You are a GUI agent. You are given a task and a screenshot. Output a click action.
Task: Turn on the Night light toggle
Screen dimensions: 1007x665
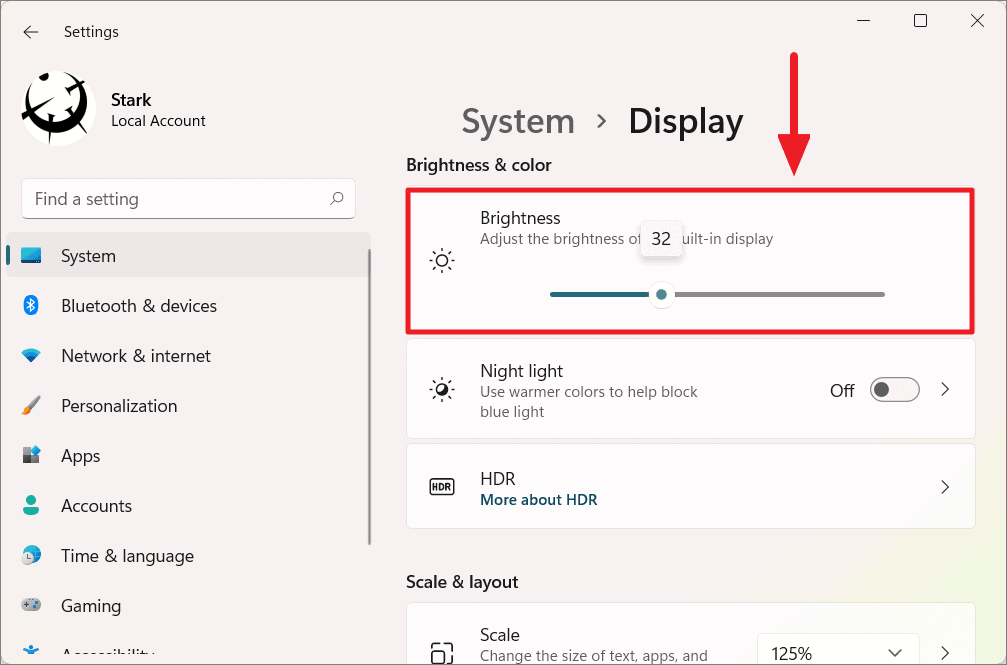(x=894, y=389)
